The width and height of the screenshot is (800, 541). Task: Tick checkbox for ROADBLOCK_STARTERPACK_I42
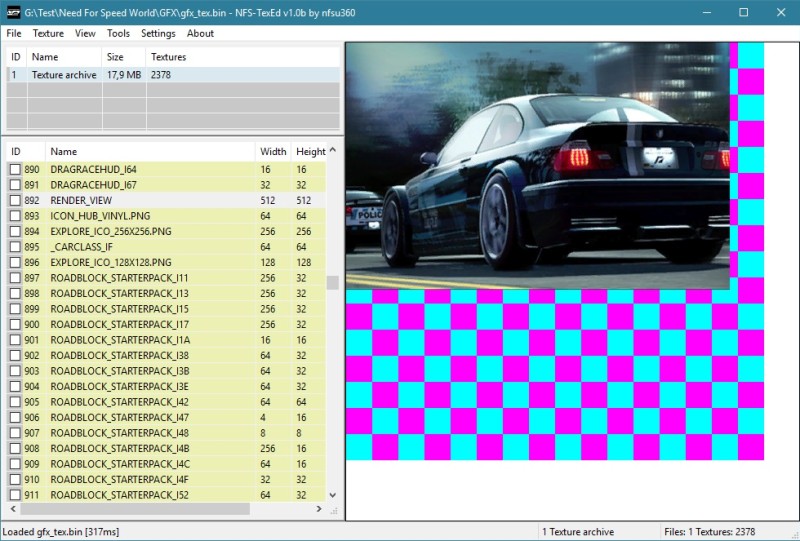[15, 402]
